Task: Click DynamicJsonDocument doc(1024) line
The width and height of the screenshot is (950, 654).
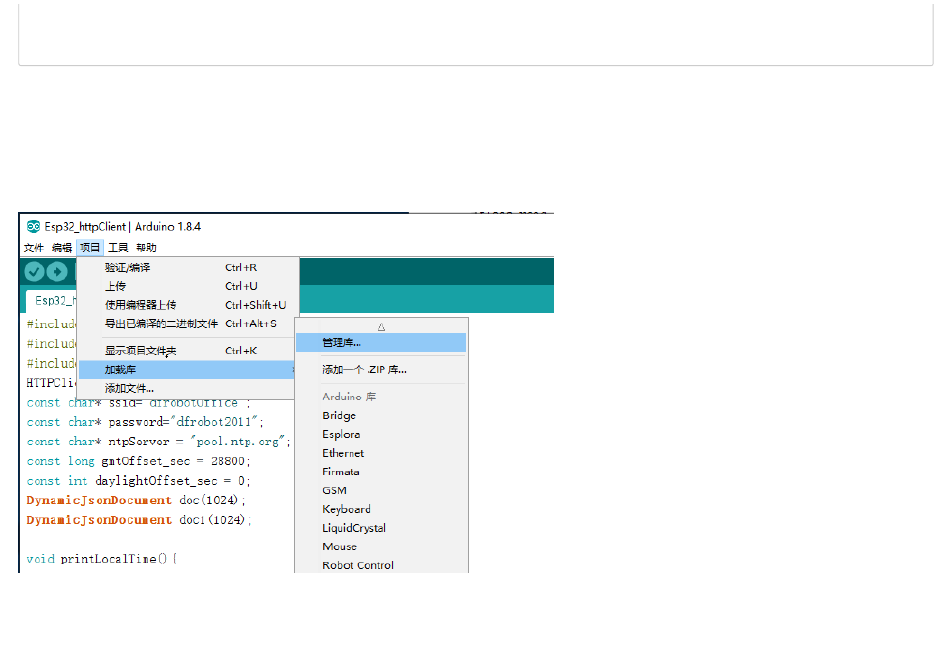Action: click(136, 501)
